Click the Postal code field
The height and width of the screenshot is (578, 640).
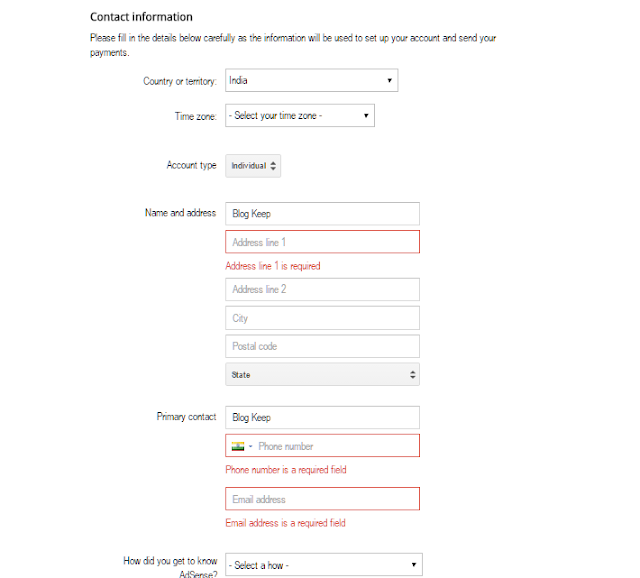click(x=322, y=346)
